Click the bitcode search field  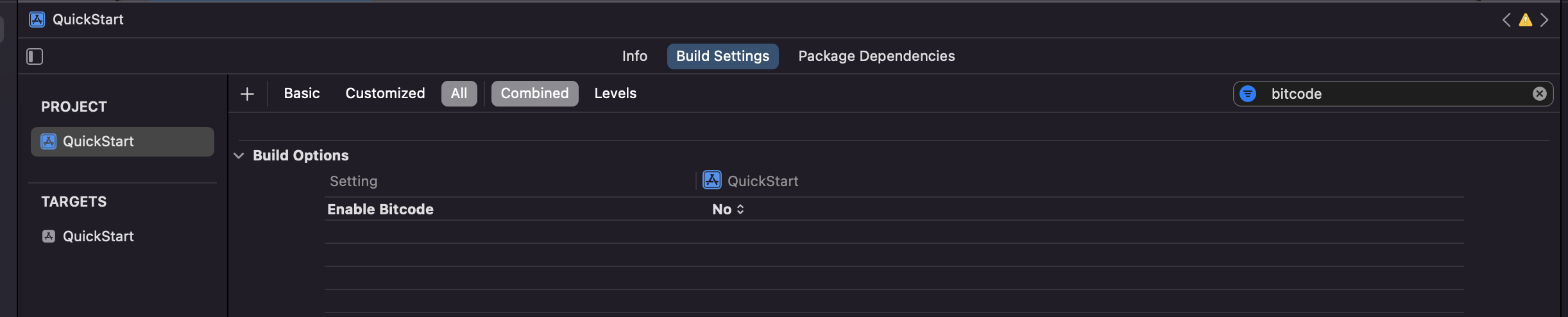point(1392,94)
